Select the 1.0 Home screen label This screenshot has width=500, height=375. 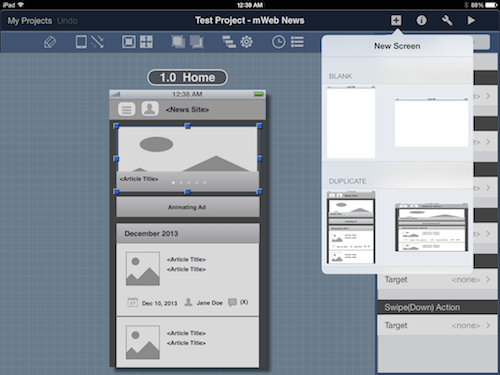187,77
